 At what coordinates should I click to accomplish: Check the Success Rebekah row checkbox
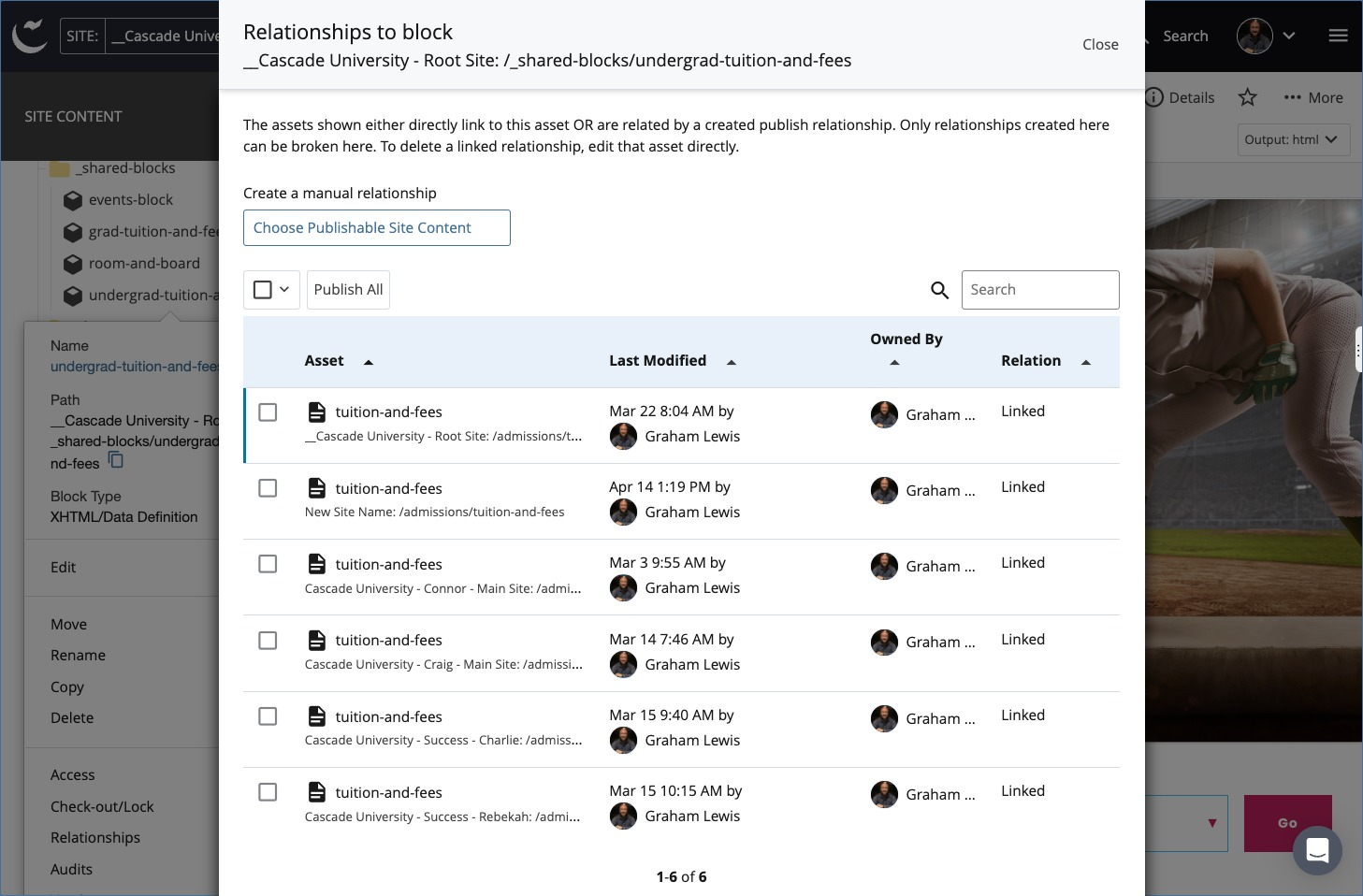(268, 792)
